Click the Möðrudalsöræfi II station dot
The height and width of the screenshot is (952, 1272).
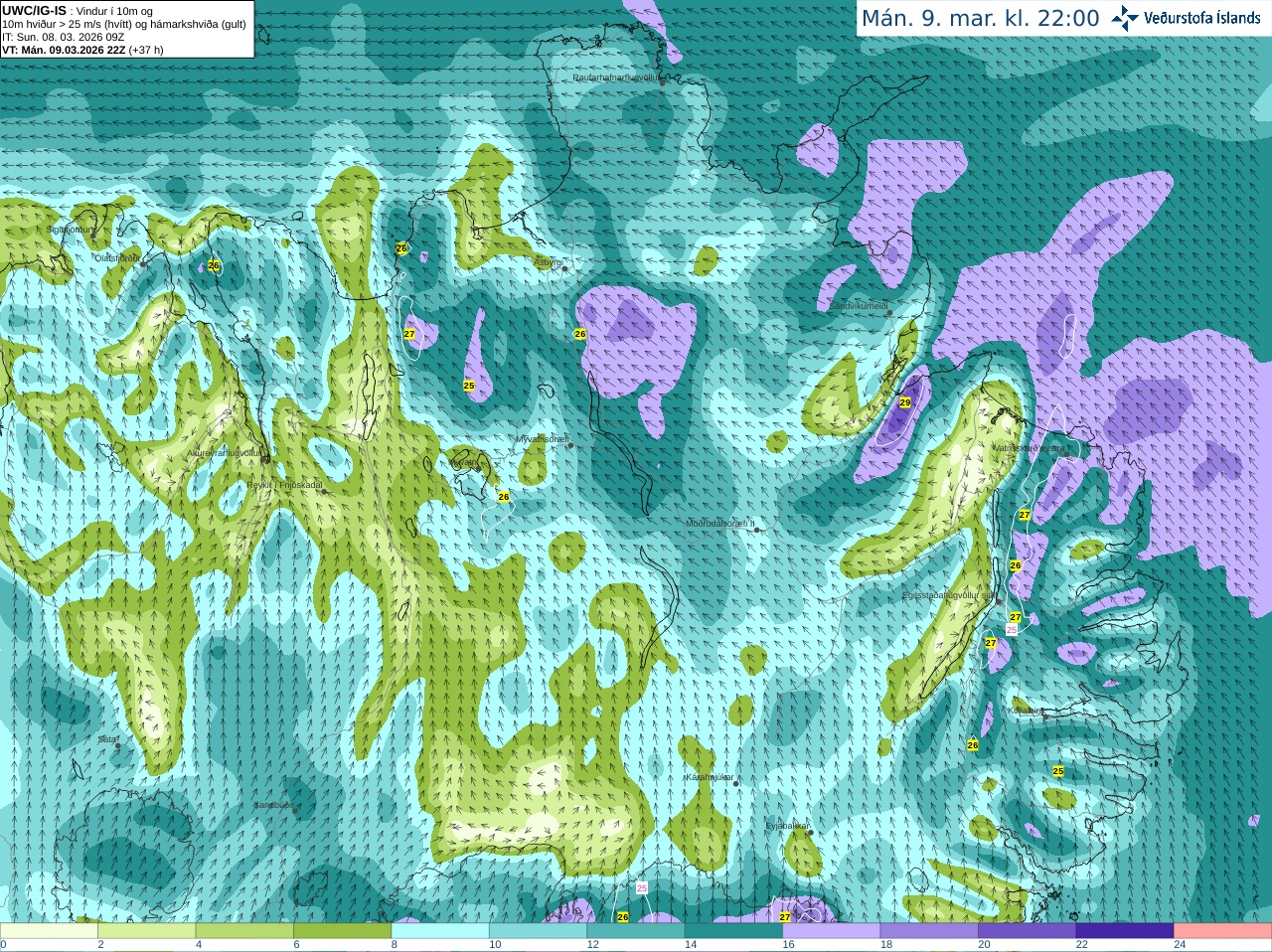(x=757, y=531)
